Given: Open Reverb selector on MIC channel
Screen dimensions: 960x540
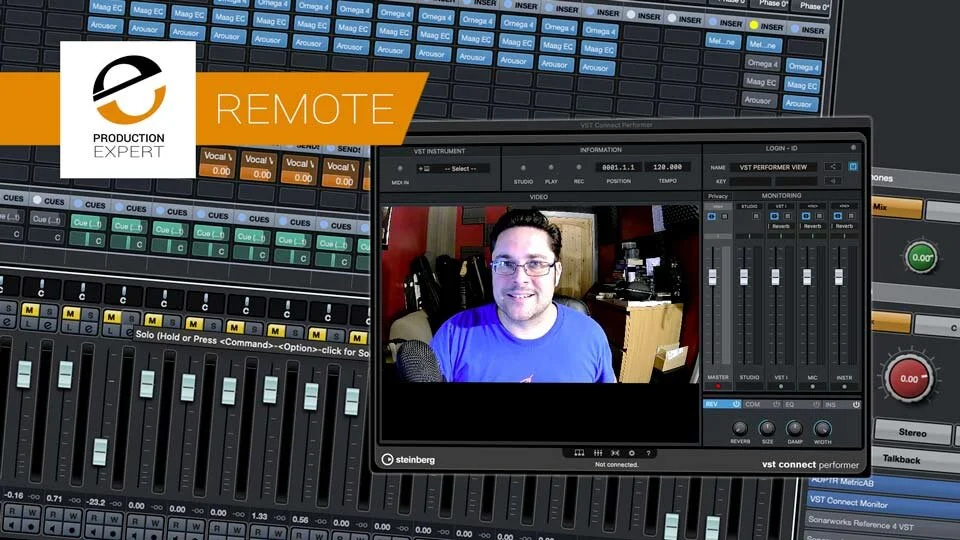Looking at the screenshot, I should (812, 227).
